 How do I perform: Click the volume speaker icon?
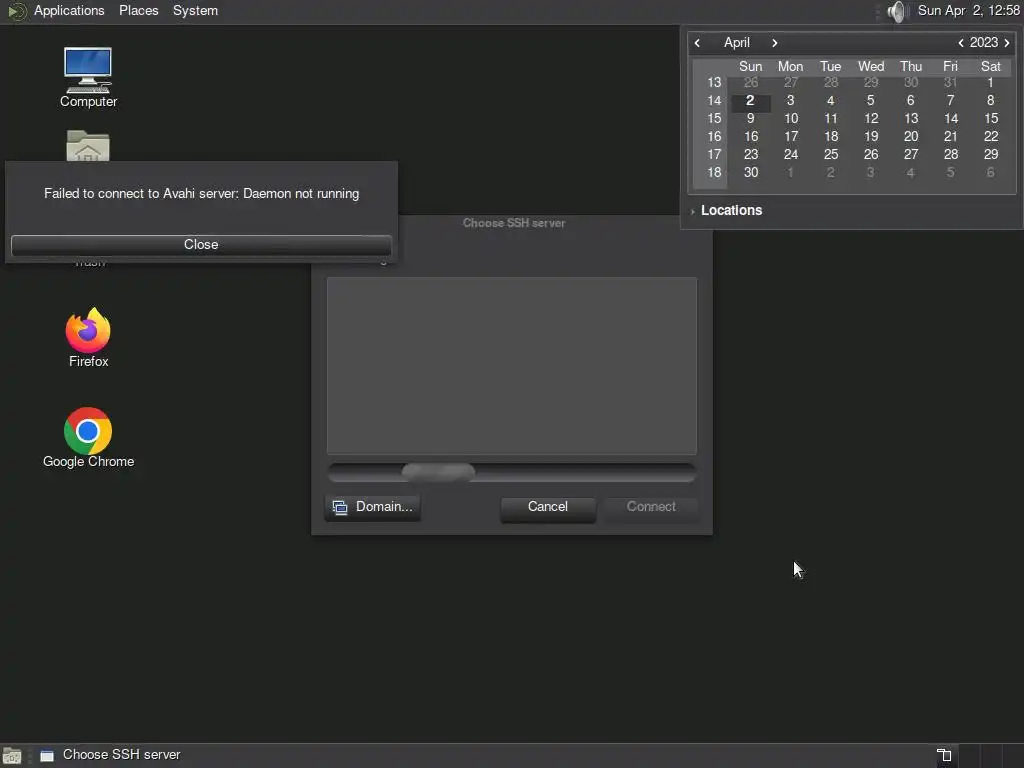(x=898, y=11)
